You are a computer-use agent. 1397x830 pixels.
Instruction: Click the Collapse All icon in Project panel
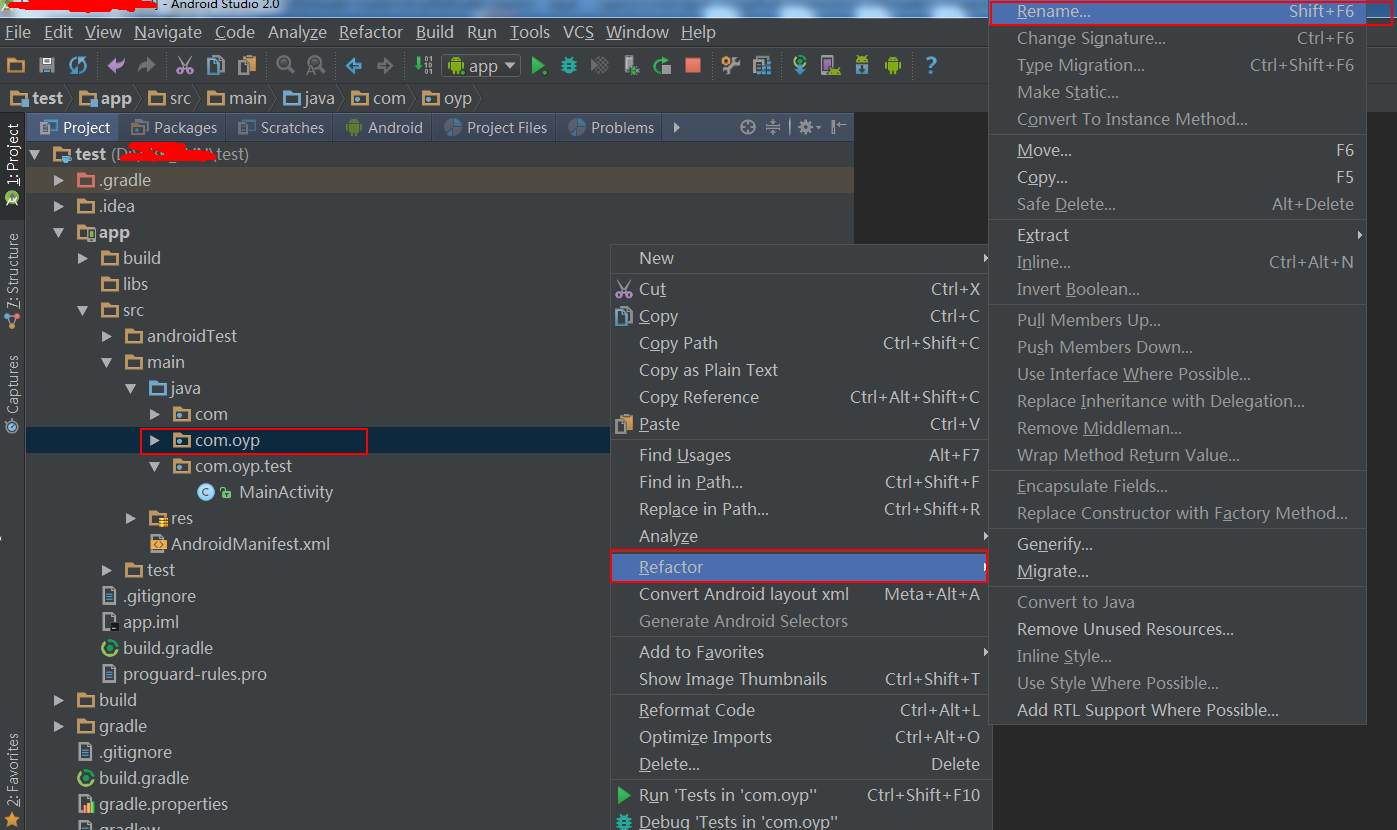(772, 127)
